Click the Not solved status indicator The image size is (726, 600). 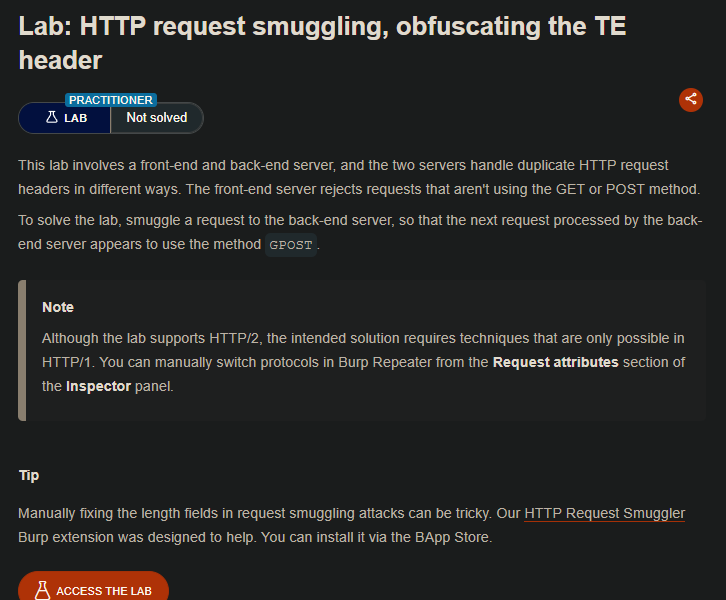click(x=156, y=118)
